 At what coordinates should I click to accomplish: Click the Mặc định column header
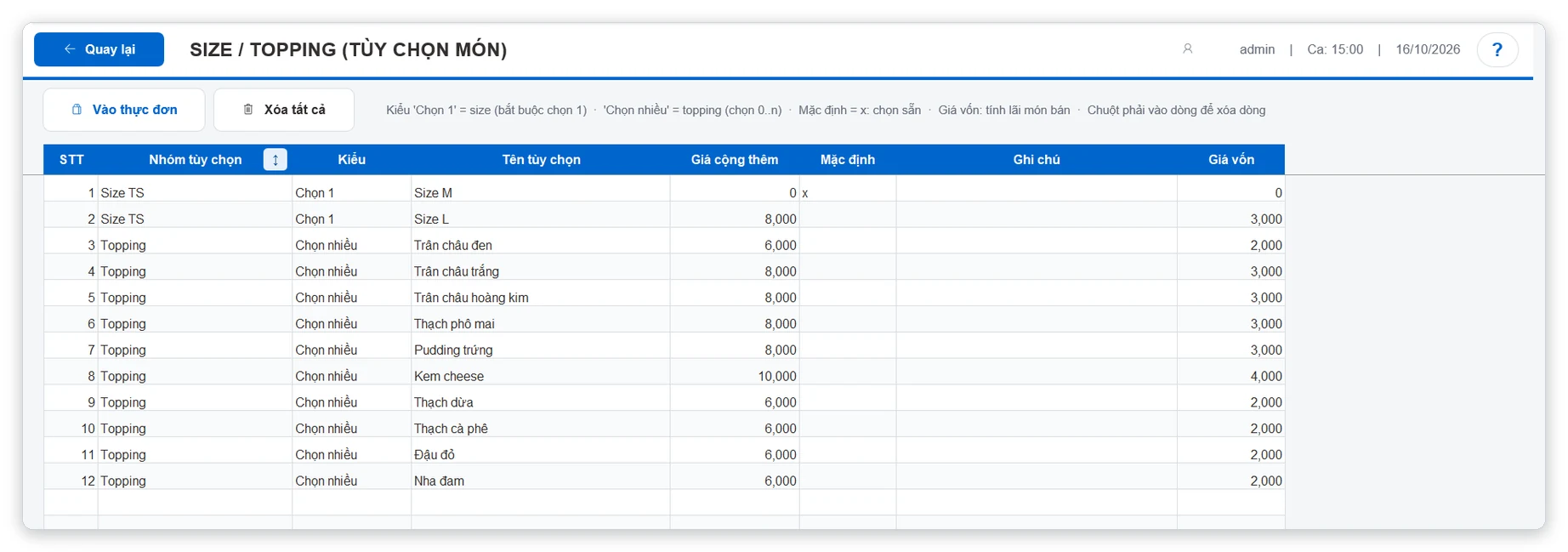point(848,160)
